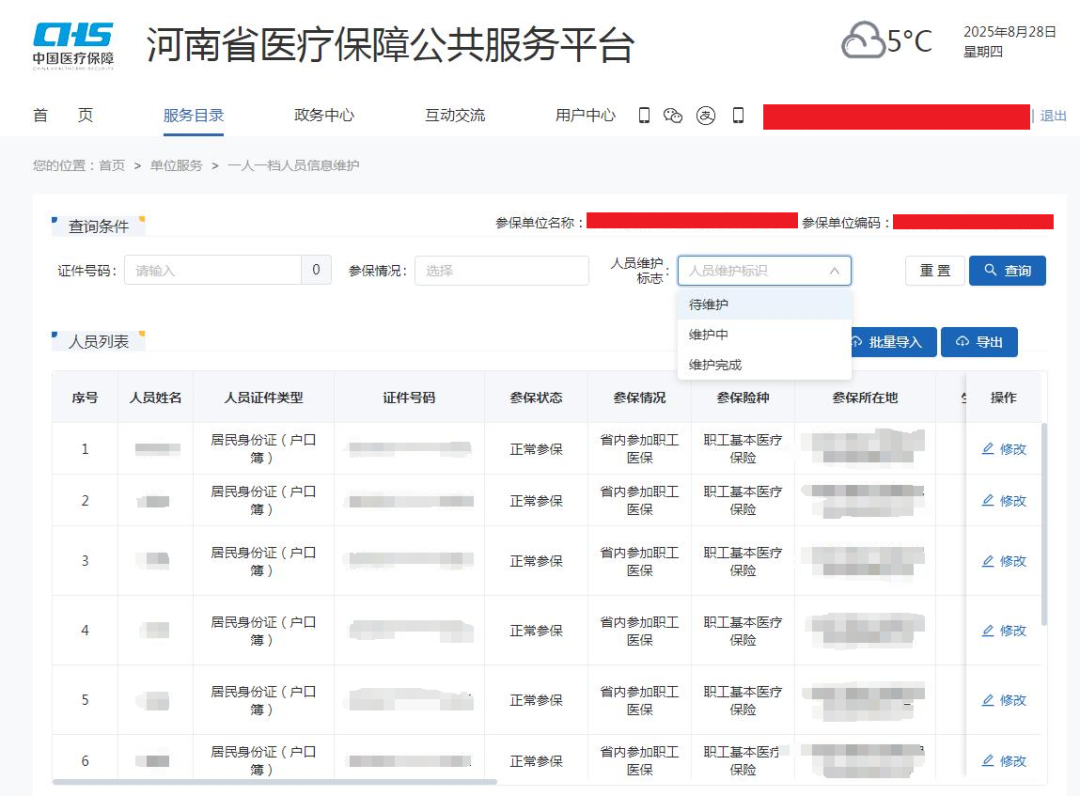
Task: Click the download icon inside 导出 button
Action: coord(962,342)
